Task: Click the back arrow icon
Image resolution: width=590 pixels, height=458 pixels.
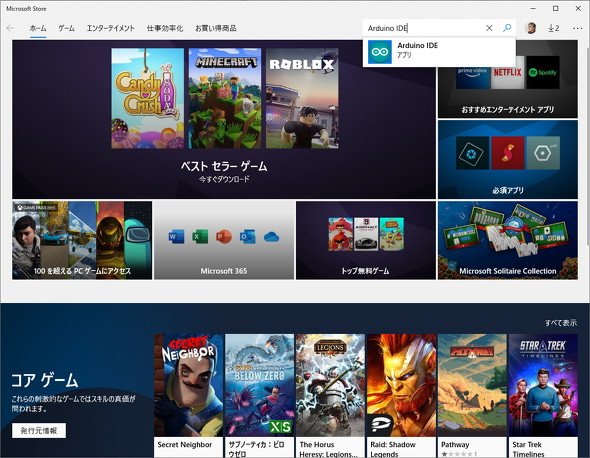Action: coord(11,28)
